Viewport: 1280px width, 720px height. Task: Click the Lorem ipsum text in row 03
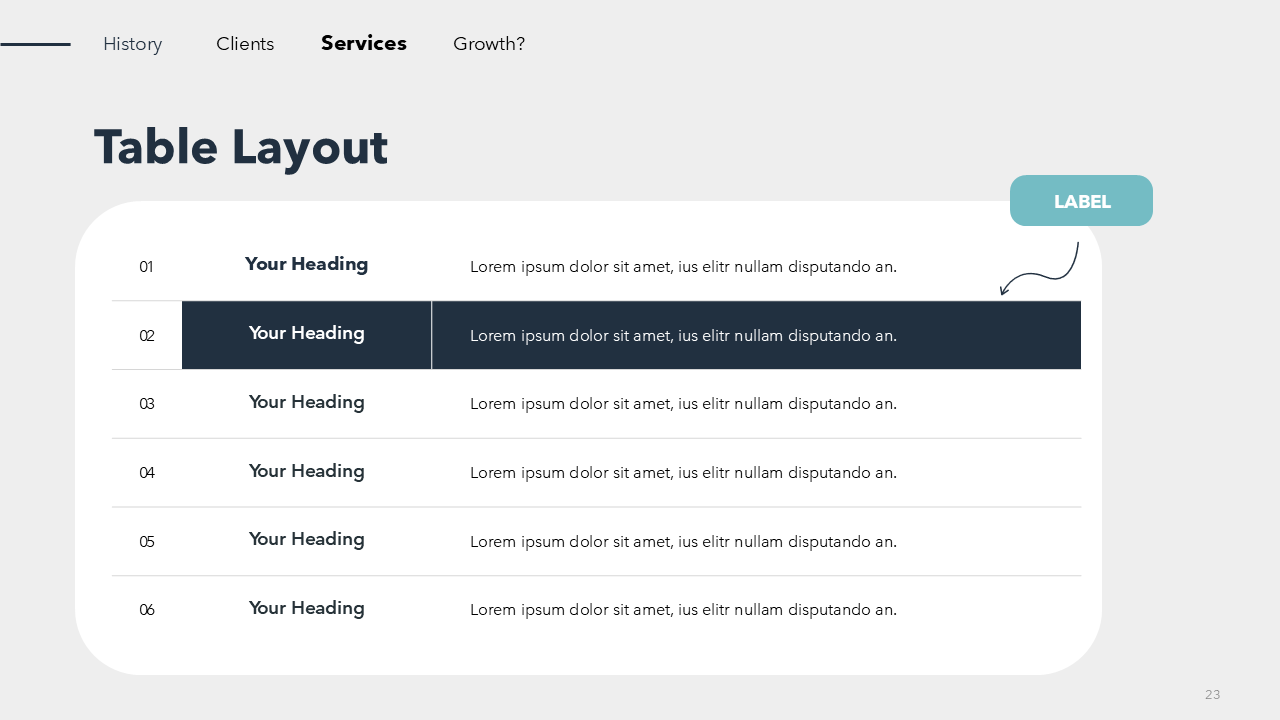coord(683,404)
